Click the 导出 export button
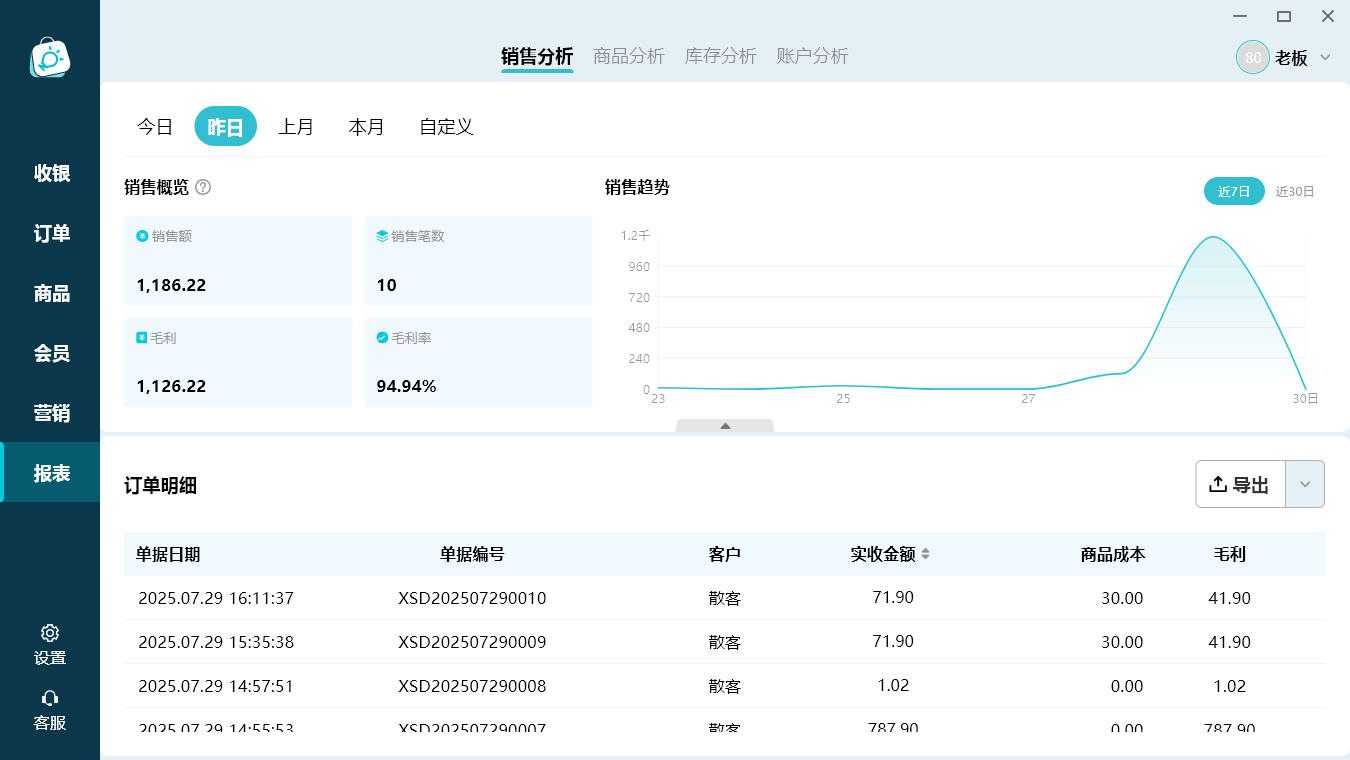The image size is (1350, 760). pos(1240,484)
